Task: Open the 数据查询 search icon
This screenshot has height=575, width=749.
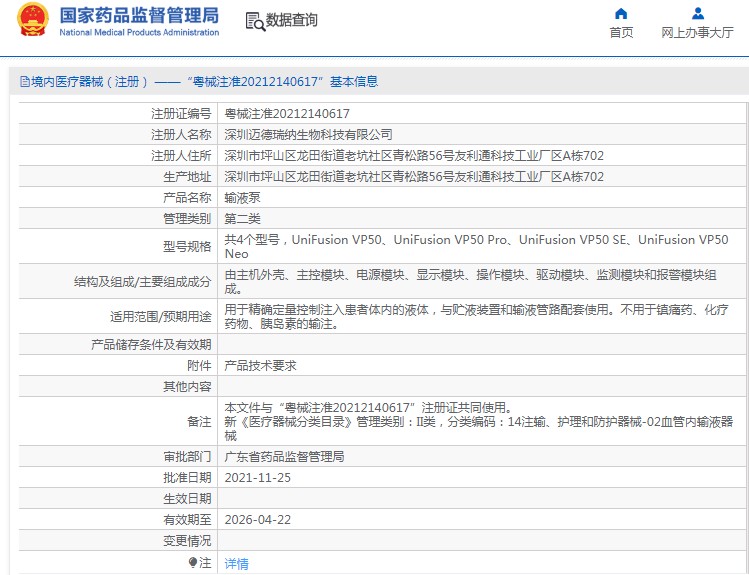Action: (x=256, y=21)
